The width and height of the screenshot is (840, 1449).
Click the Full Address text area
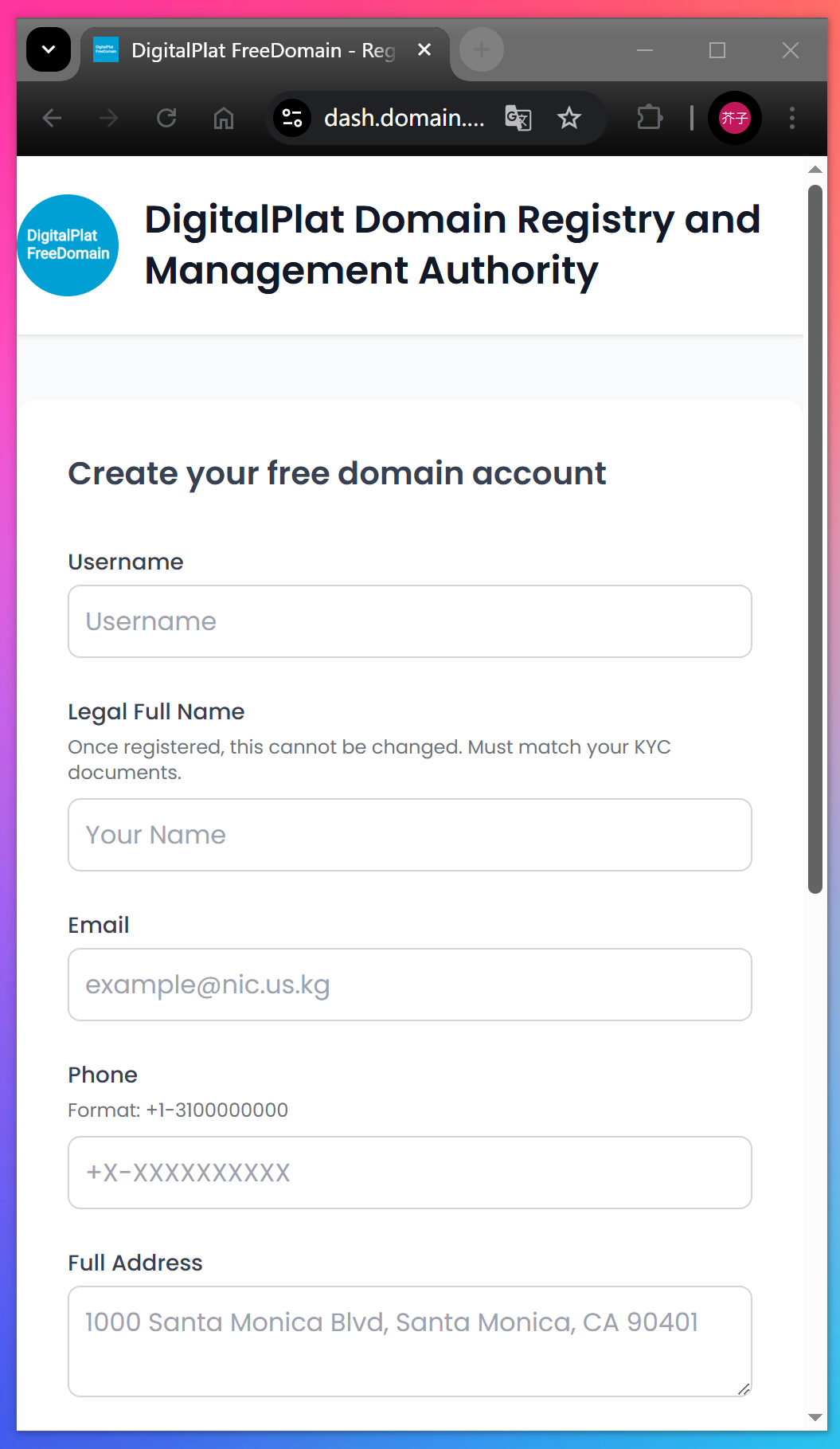[x=410, y=1341]
